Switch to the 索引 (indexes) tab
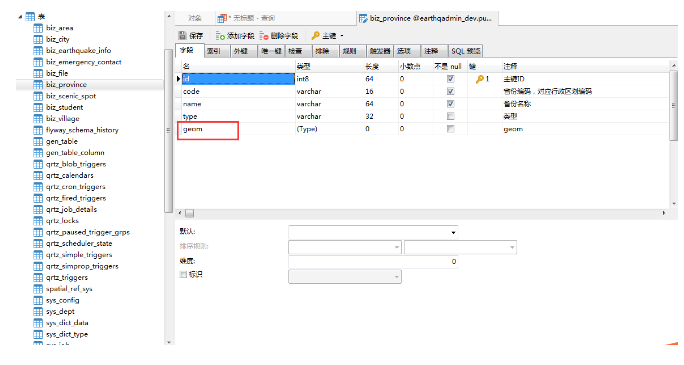 point(217,51)
